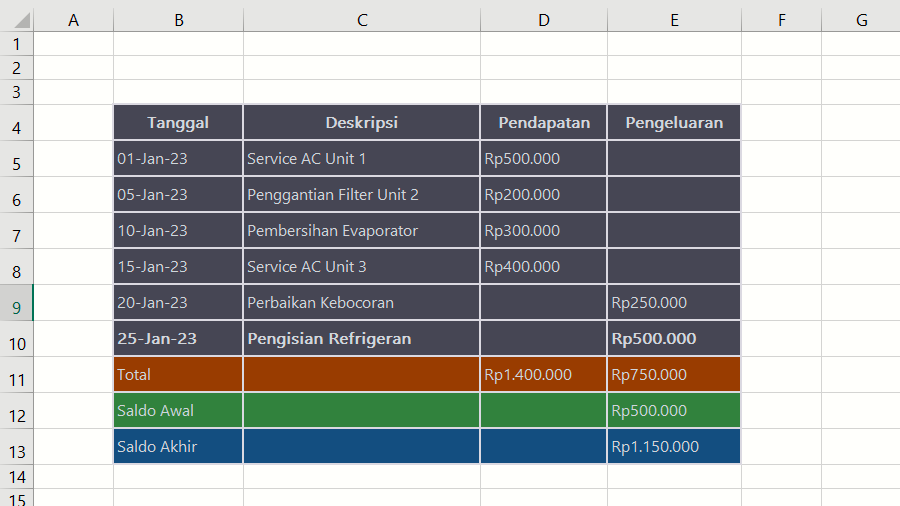Image resolution: width=900 pixels, height=506 pixels.
Task: Select row 14 header
Action: tap(17, 477)
